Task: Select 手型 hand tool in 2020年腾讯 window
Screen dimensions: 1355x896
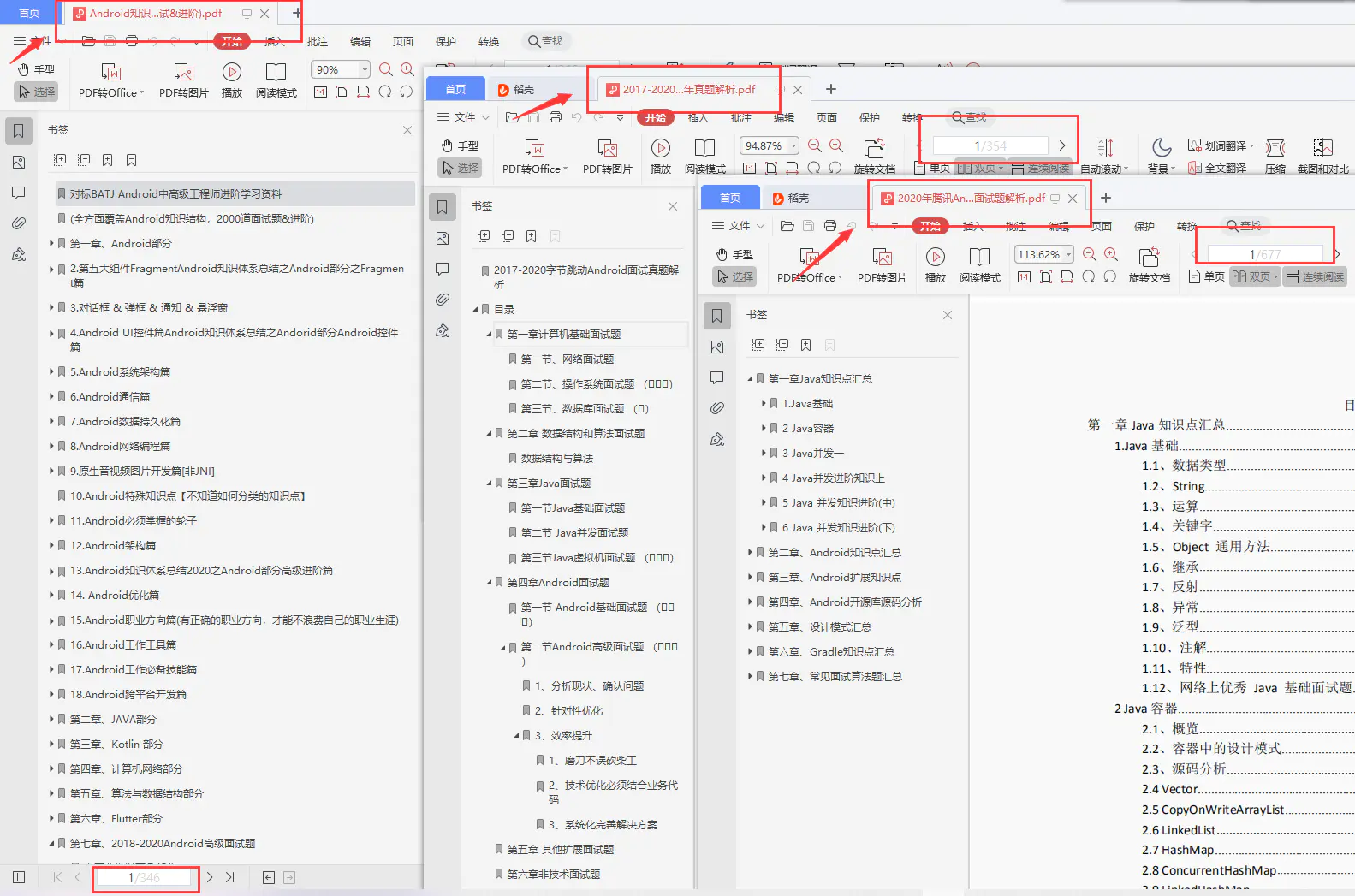Action: [734, 254]
